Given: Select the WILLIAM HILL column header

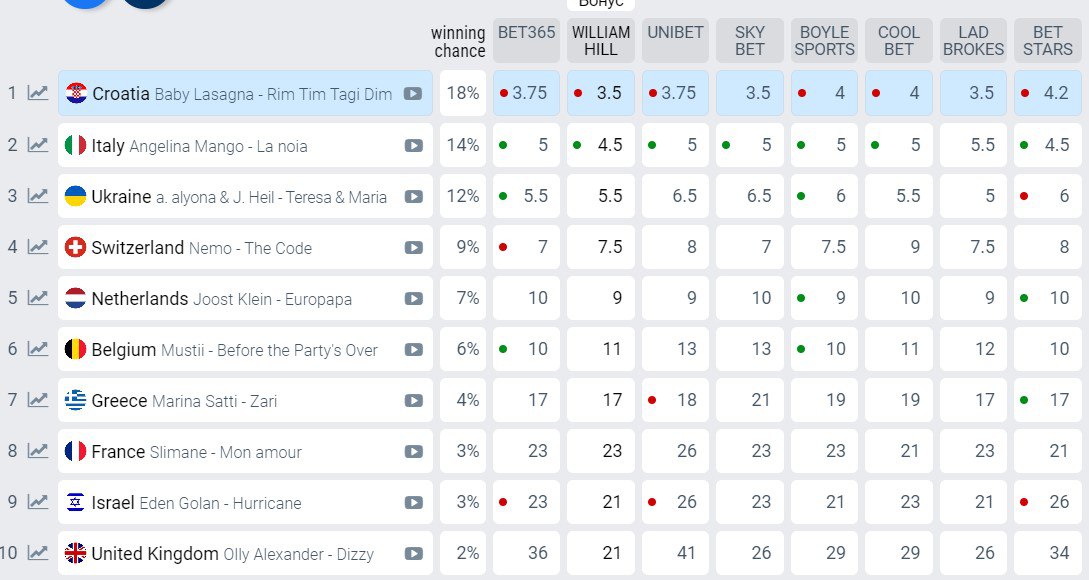Looking at the screenshot, I should [x=601, y=40].
